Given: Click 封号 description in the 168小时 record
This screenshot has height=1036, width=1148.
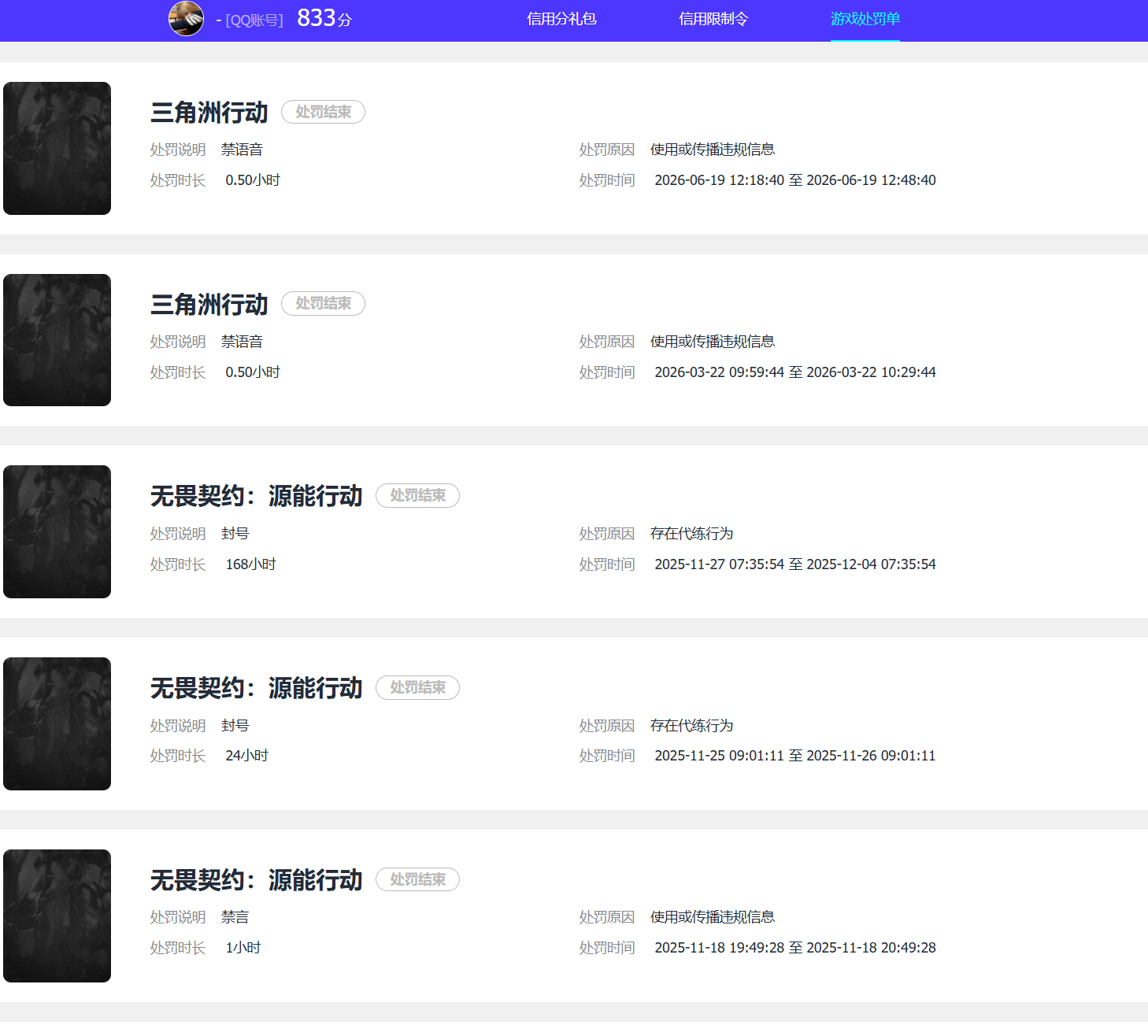Looking at the screenshot, I should pyautogui.click(x=235, y=534).
